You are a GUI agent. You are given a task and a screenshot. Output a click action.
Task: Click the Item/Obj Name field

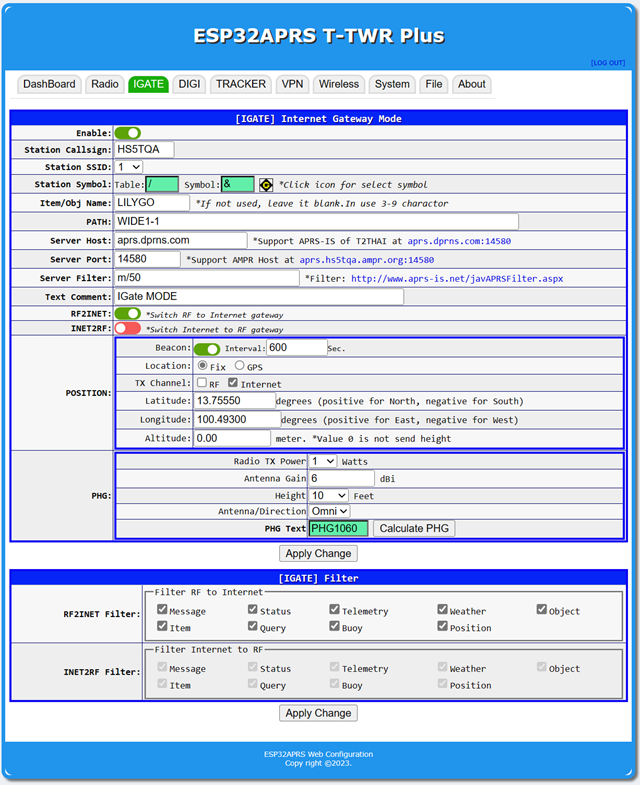pyautogui.click(x=152, y=203)
